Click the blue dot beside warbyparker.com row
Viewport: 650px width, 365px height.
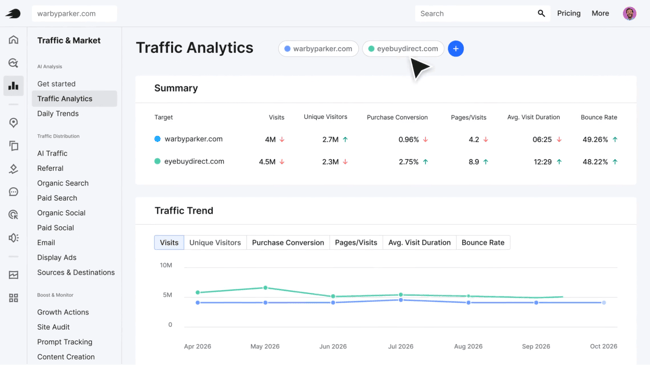158,139
